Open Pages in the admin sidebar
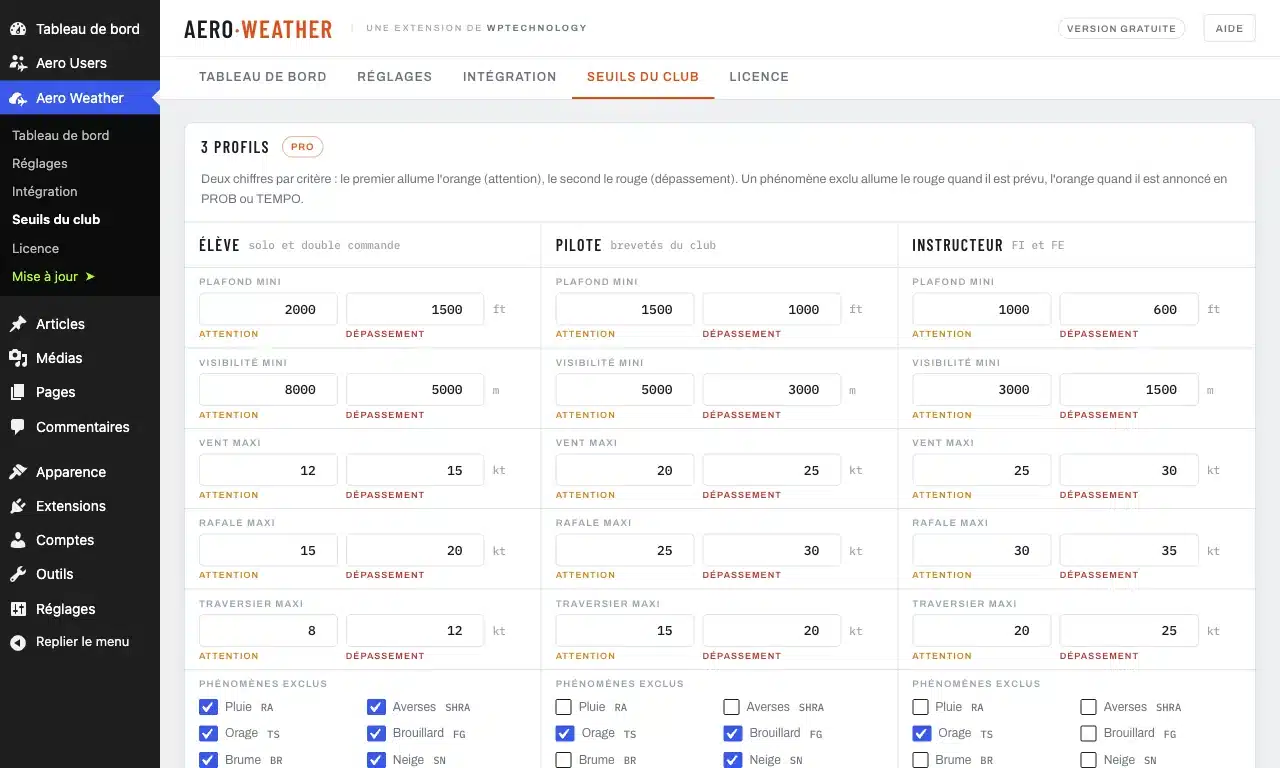 pos(55,392)
